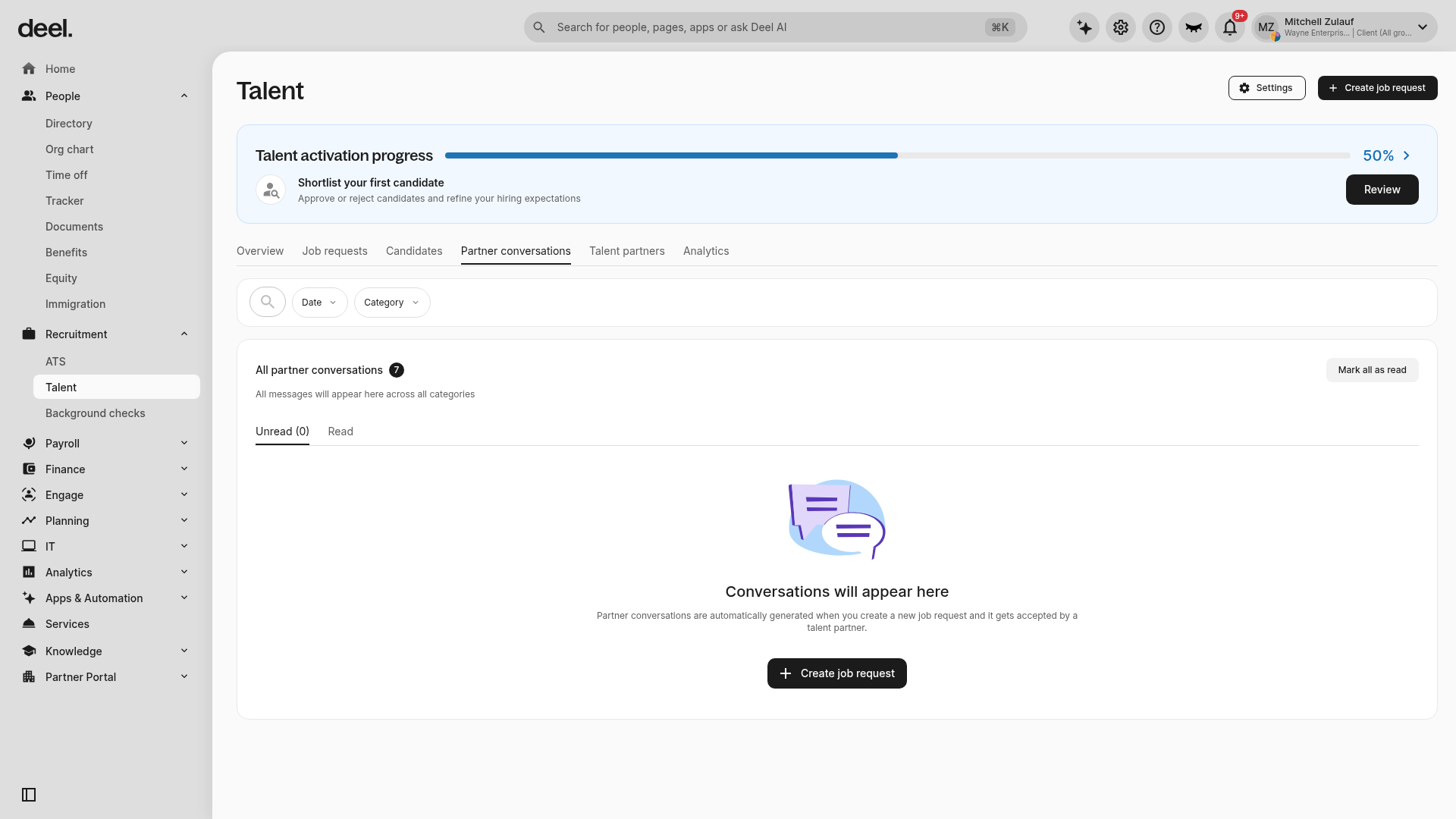Expand the Partner Portal chevron
The image size is (1456, 819).
click(x=184, y=677)
